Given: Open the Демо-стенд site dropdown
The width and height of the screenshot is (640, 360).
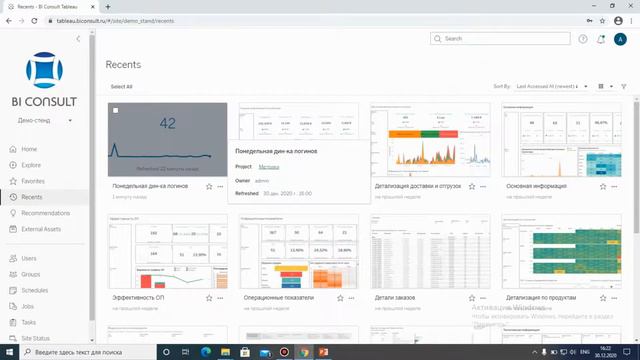Looking at the screenshot, I should click(x=45, y=120).
